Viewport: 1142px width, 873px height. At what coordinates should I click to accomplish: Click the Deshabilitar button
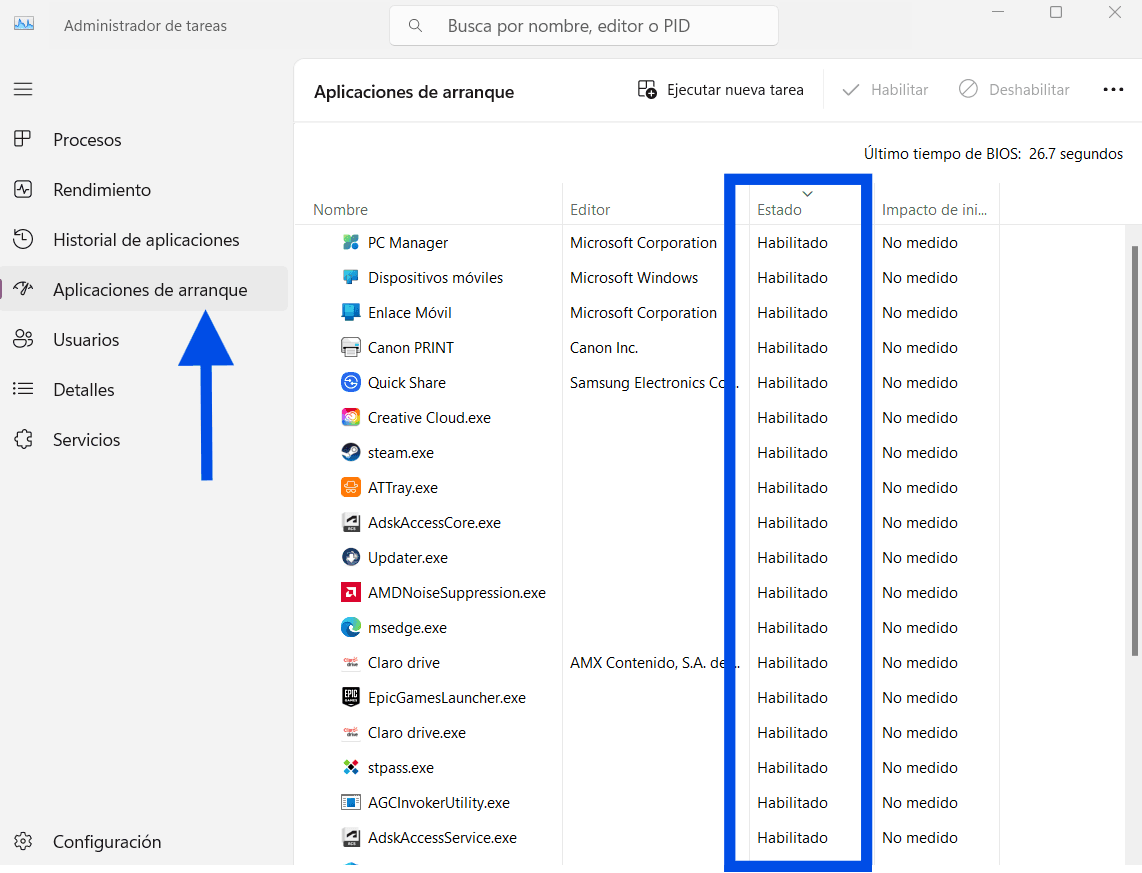click(1014, 90)
